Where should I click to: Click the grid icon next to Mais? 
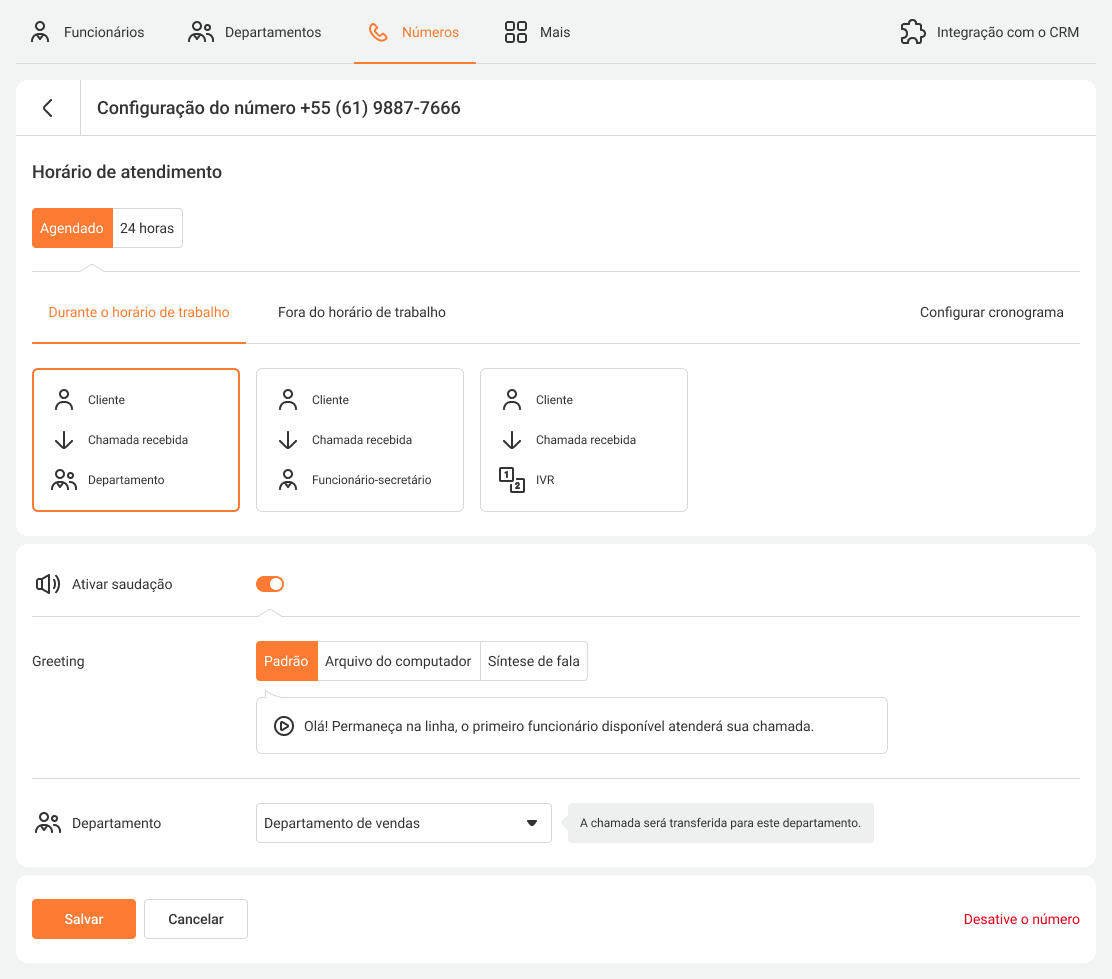pyautogui.click(x=516, y=32)
